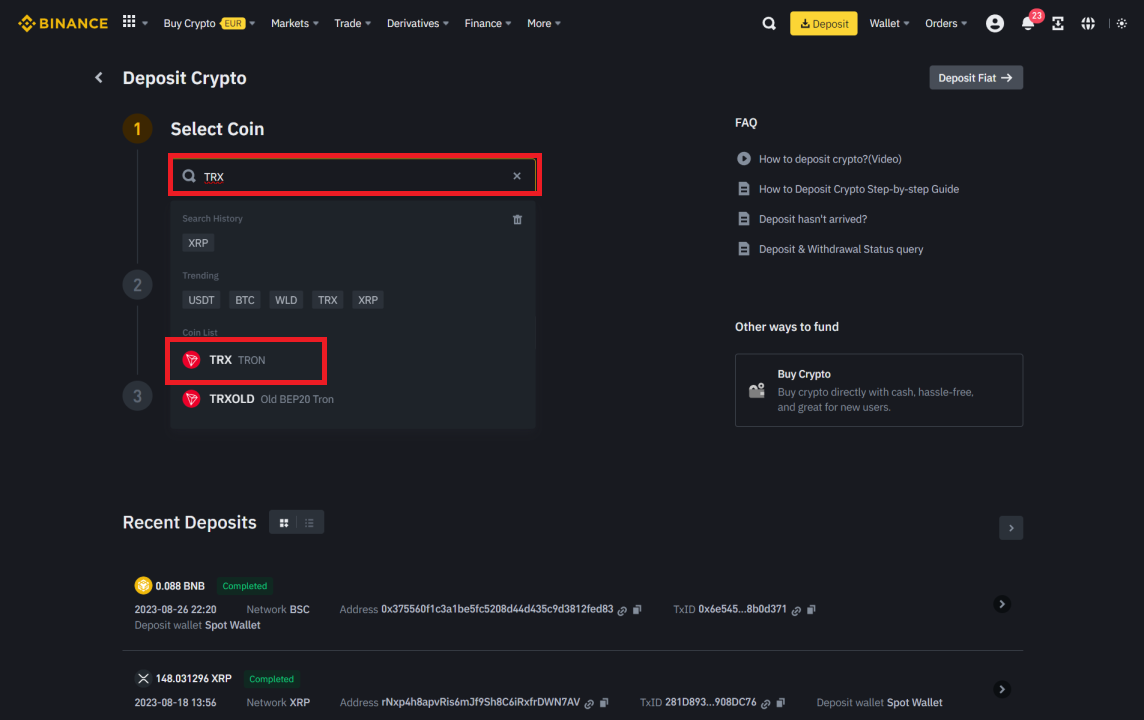Click the Deposit Fiat button
Image resolution: width=1144 pixels, height=720 pixels.
(x=975, y=78)
